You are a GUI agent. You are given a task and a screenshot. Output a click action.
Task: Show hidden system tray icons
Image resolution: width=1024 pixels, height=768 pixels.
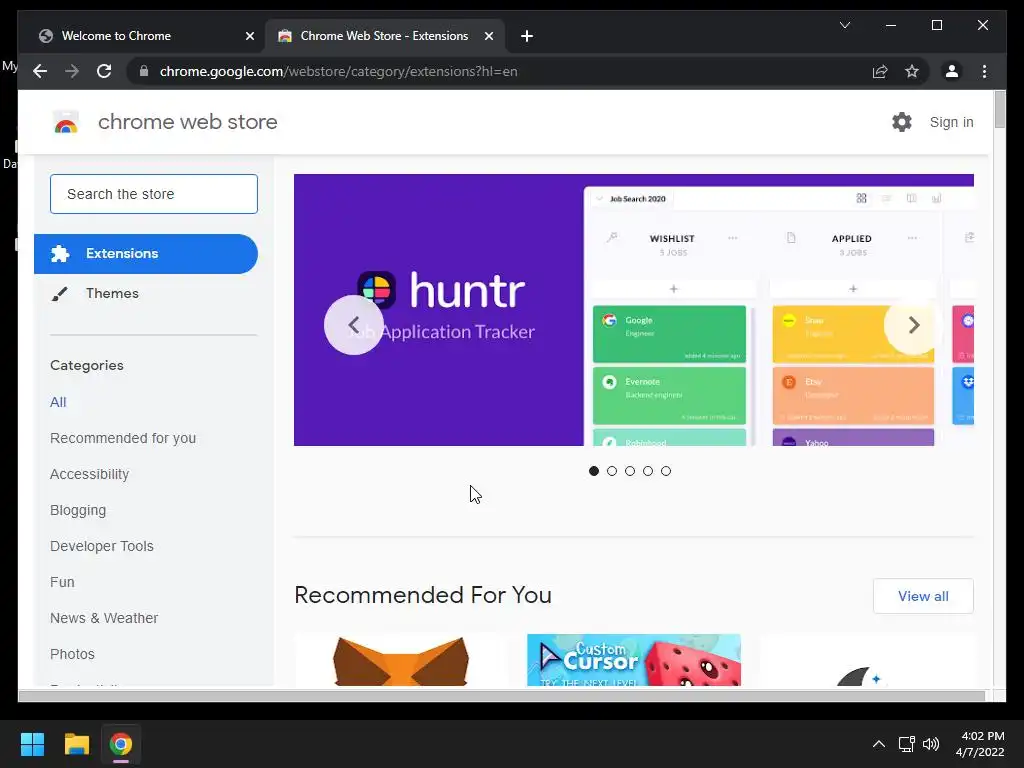[x=878, y=744]
